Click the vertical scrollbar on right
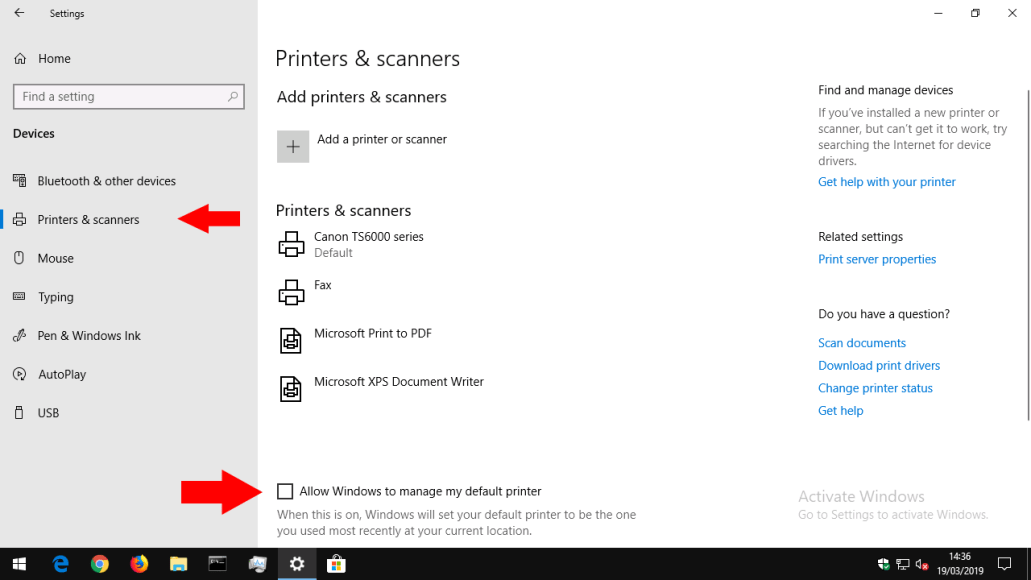The height and width of the screenshot is (580, 1031). (x=1028, y=255)
